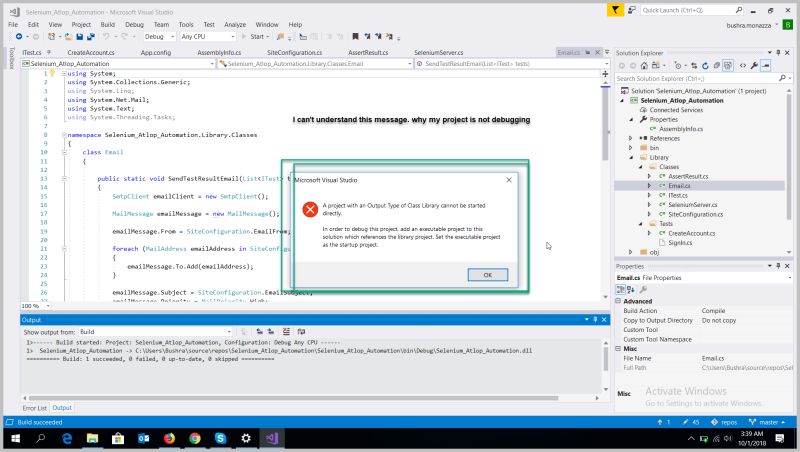Click the notifications flag icon
This screenshot has height=452, width=800.
click(615, 10)
